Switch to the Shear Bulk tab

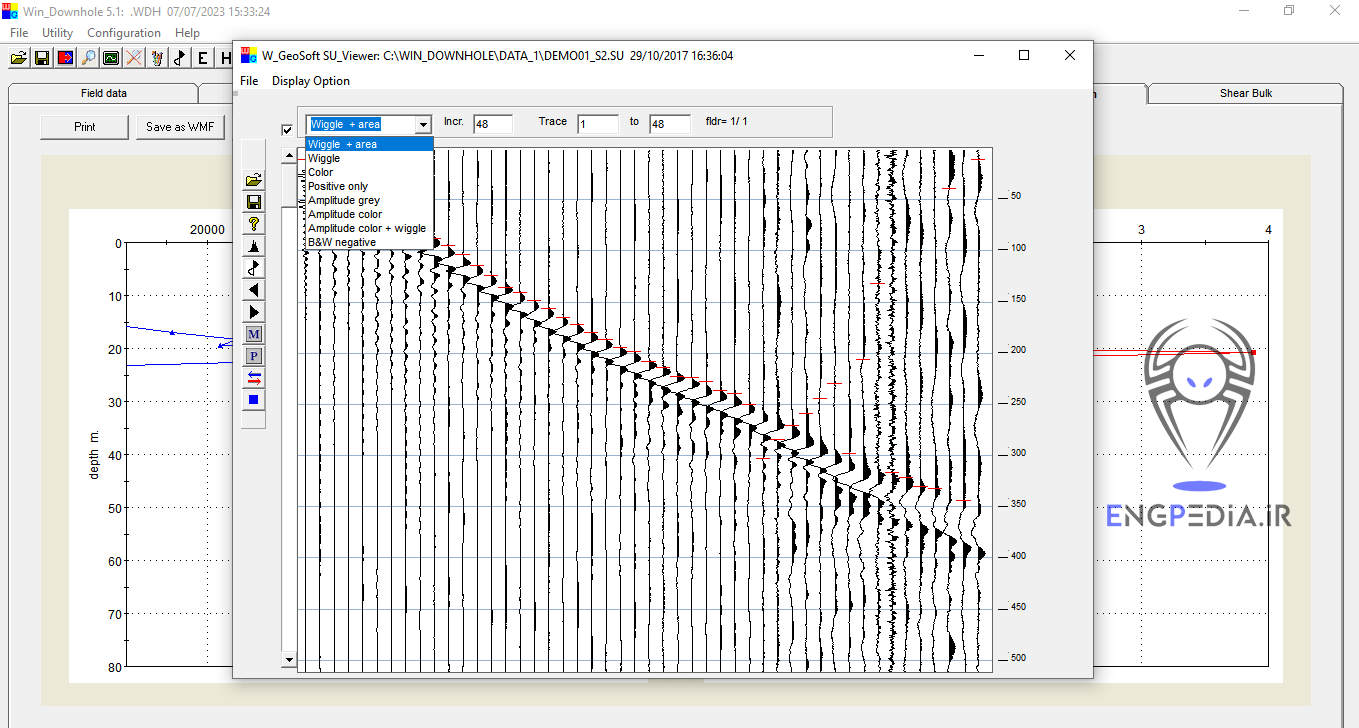(1246, 93)
